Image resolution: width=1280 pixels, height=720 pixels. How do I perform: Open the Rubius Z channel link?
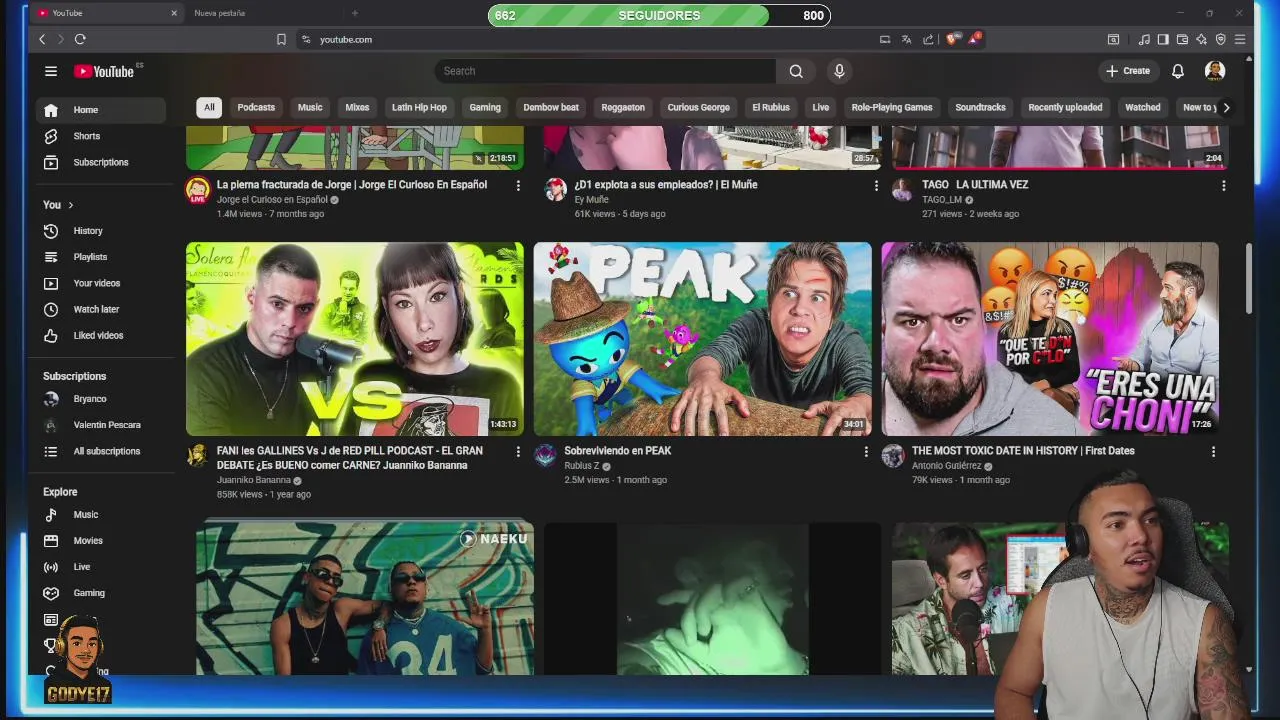click(581, 466)
